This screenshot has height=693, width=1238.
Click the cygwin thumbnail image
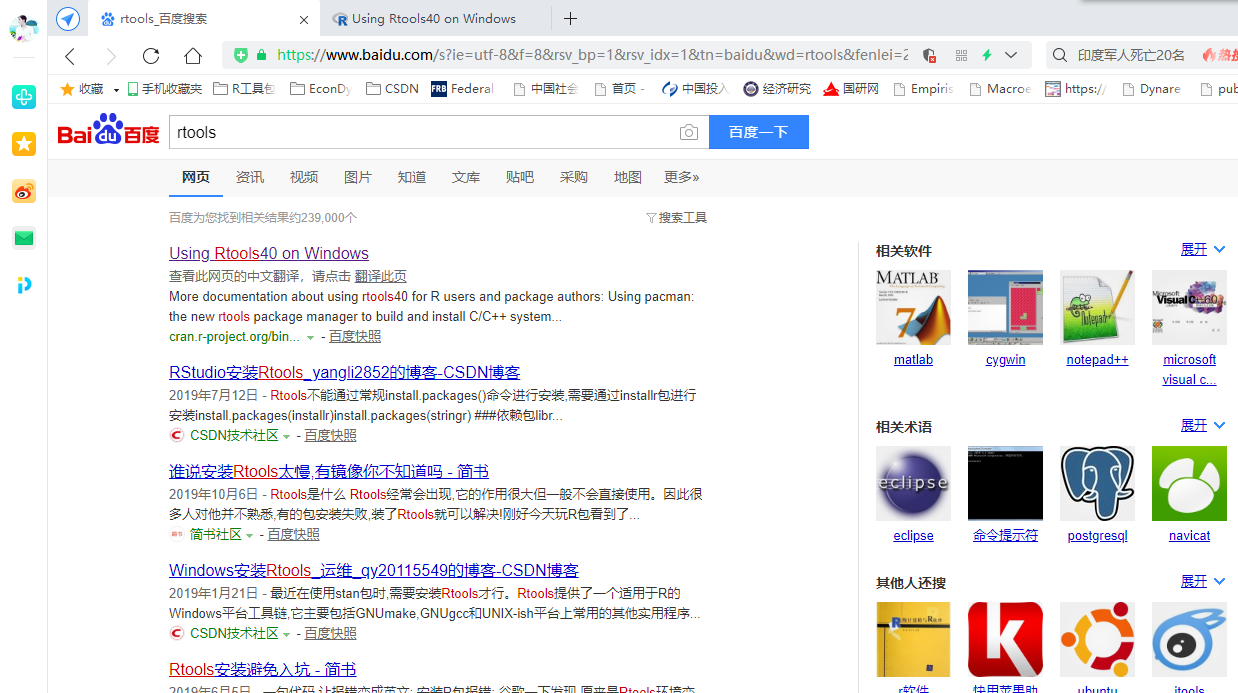click(1005, 307)
